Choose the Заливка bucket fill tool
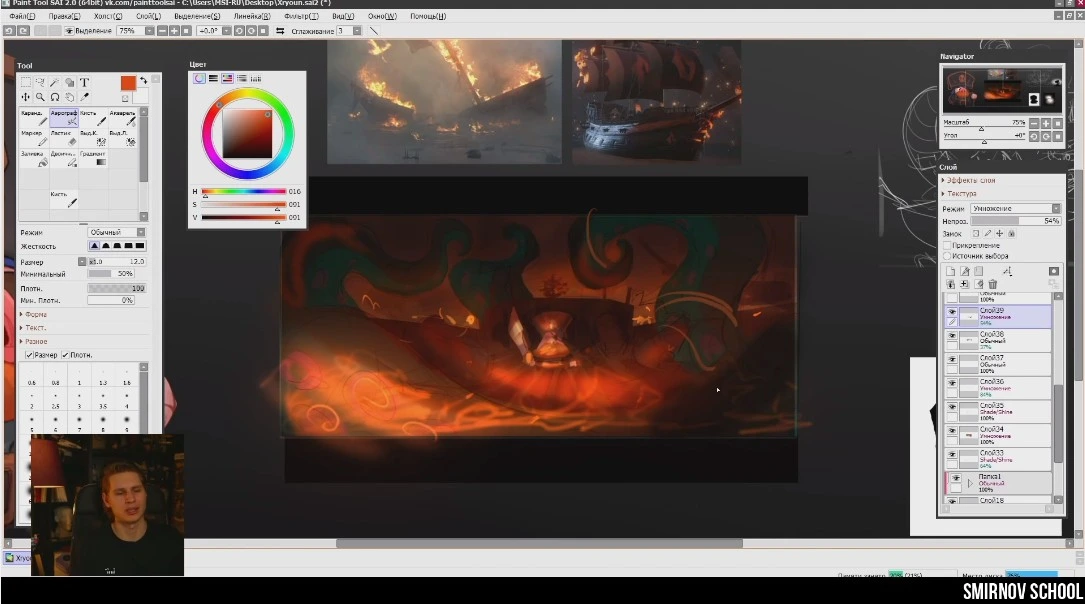Image resolution: width=1085 pixels, height=604 pixels. click(x=33, y=160)
